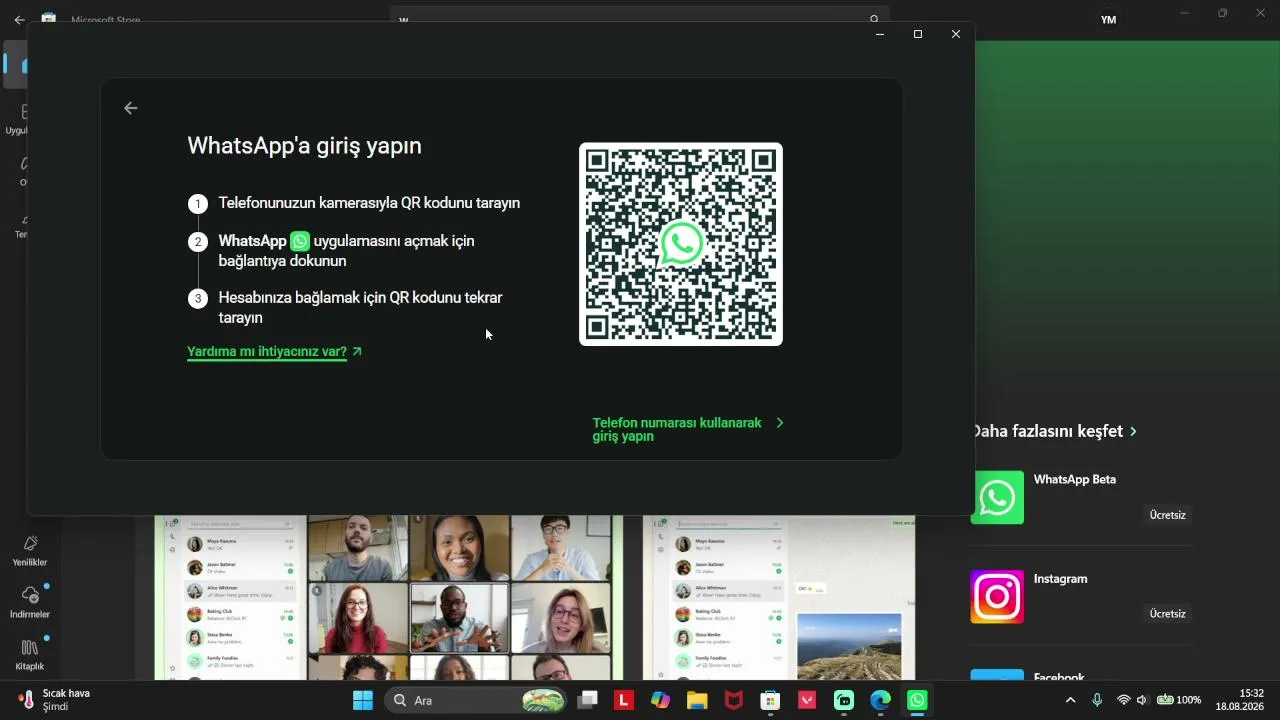
Task: Launch the red L app on the taskbar
Action: coord(624,700)
